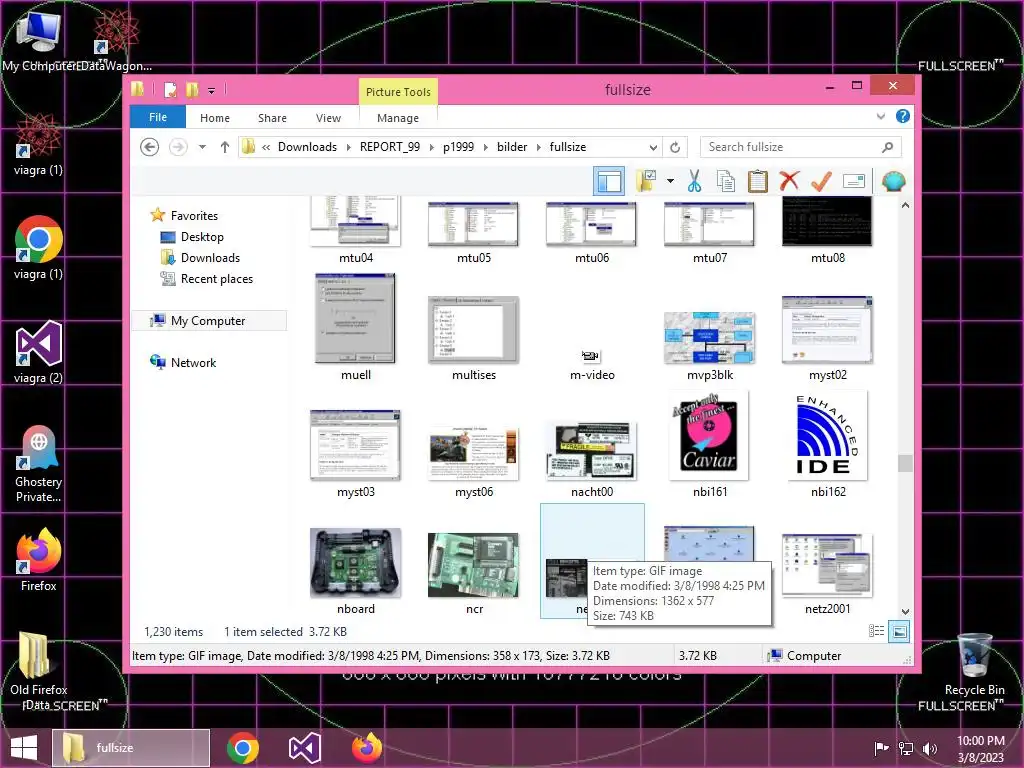Switch to the Home ribbon tab
The height and width of the screenshot is (768, 1024).
click(215, 118)
